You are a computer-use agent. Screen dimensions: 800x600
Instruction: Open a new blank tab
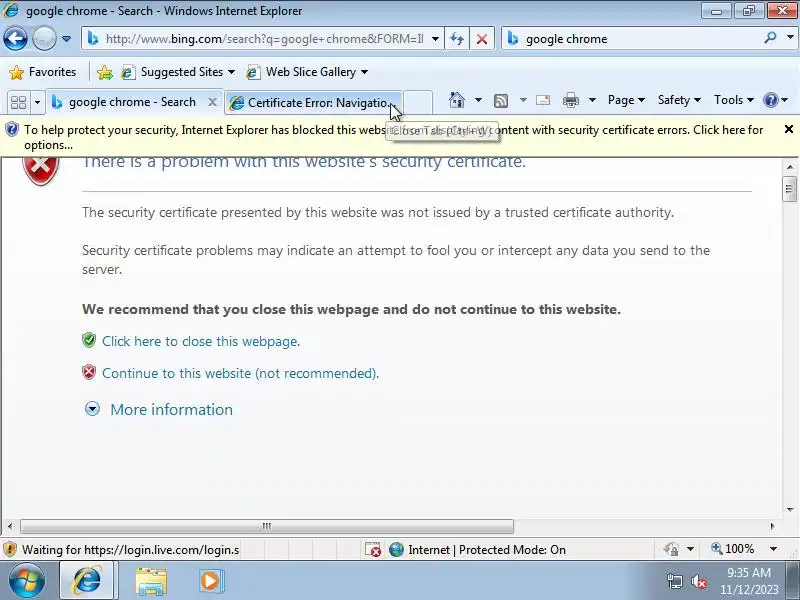418,102
